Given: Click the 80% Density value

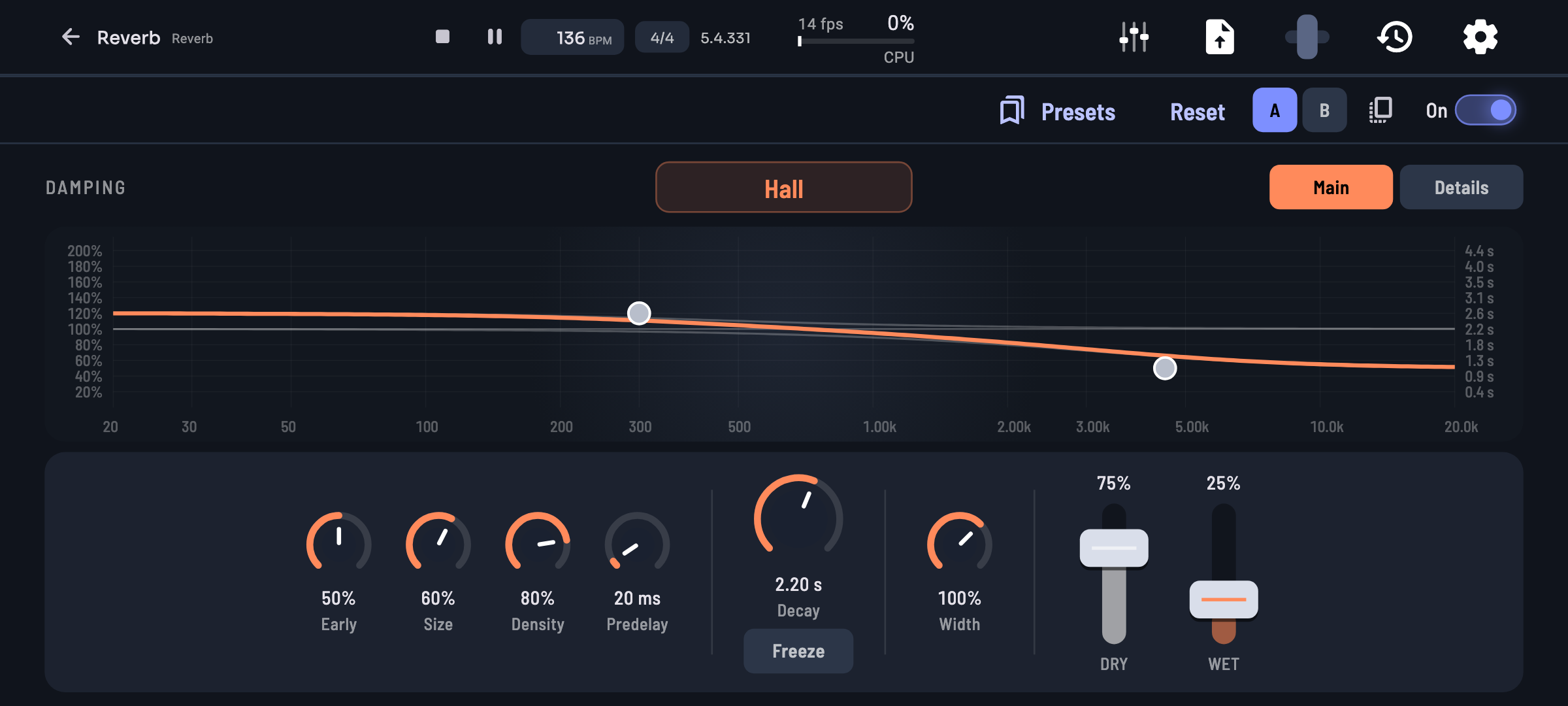Looking at the screenshot, I should pos(538,598).
